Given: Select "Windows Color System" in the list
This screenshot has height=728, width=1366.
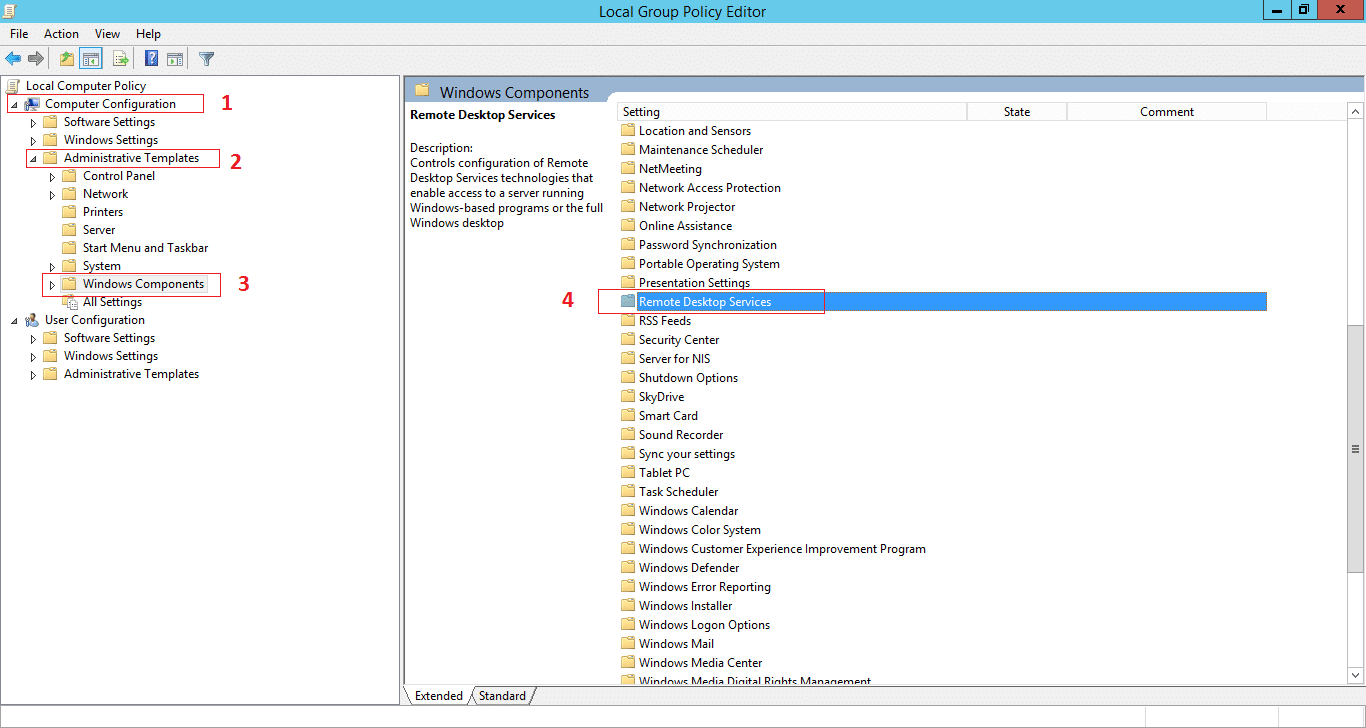Looking at the screenshot, I should (700, 530).
